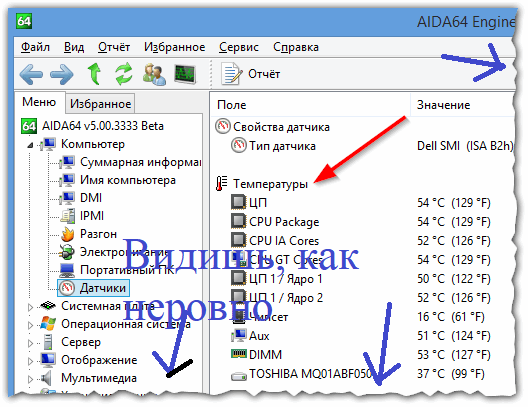Click the monitor icon next to Aux
The width and height of the screenshot is (528, 407).
pos(238,335)
